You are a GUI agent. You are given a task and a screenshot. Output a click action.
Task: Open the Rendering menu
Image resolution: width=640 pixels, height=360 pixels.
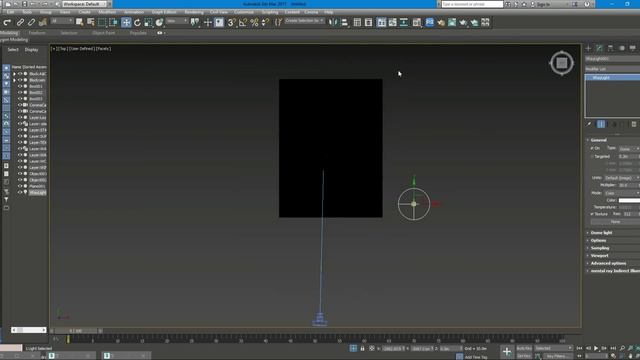pyautogui.click(x=193, y=12)
